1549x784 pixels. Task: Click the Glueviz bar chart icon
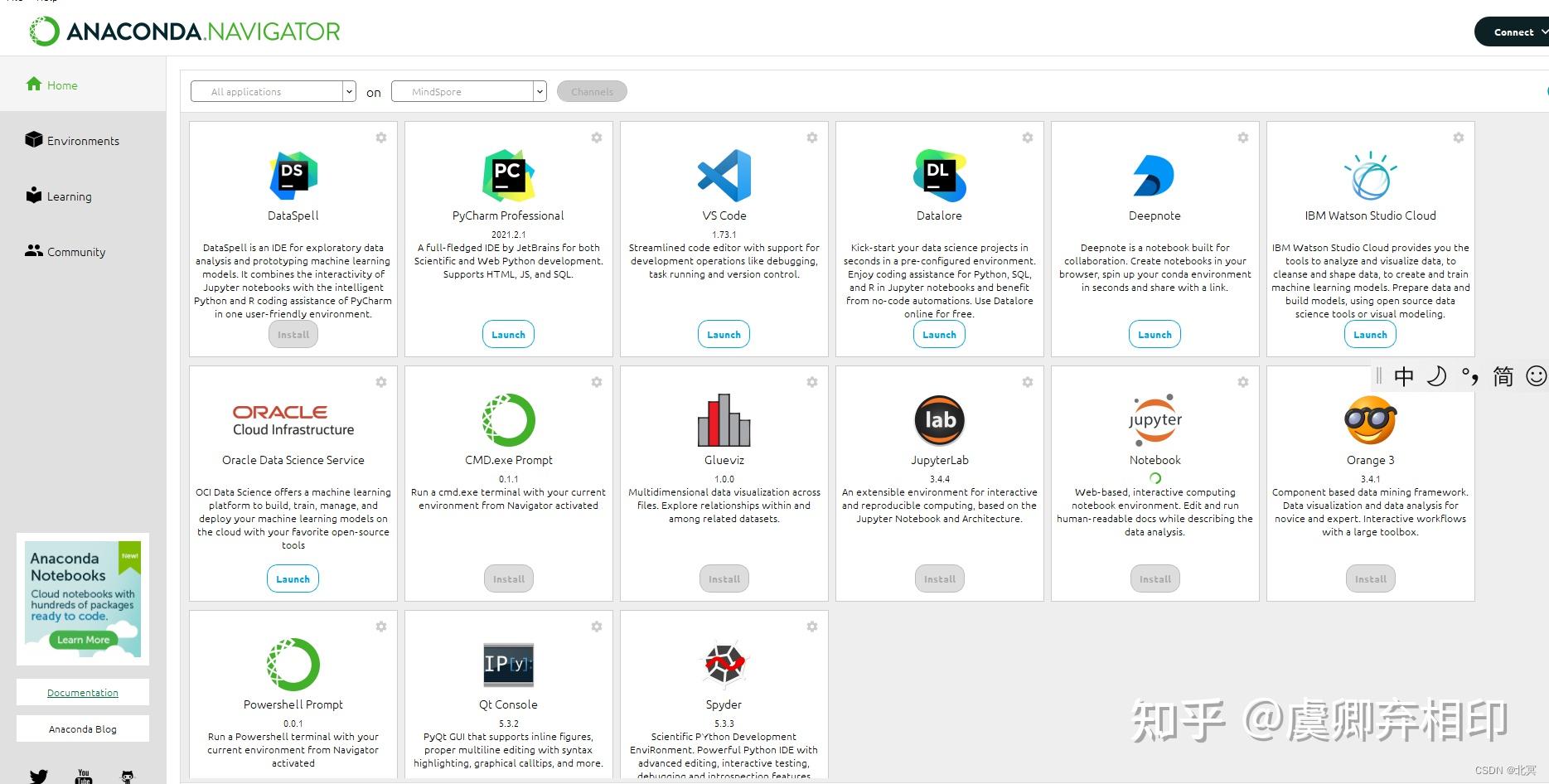[724, 420]
